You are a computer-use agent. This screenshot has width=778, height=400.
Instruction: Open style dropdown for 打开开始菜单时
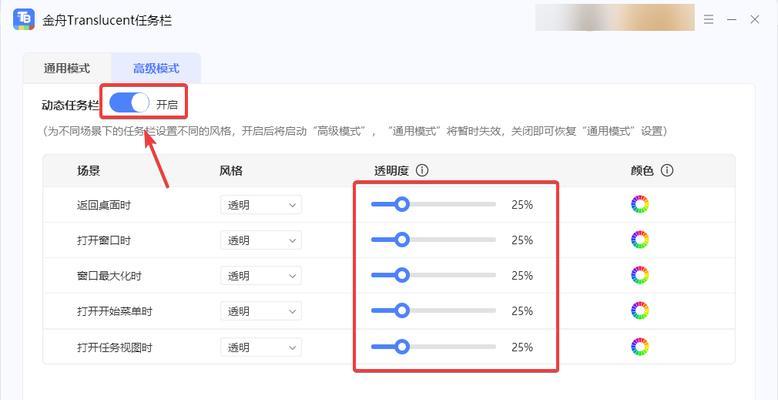(261, 311)
